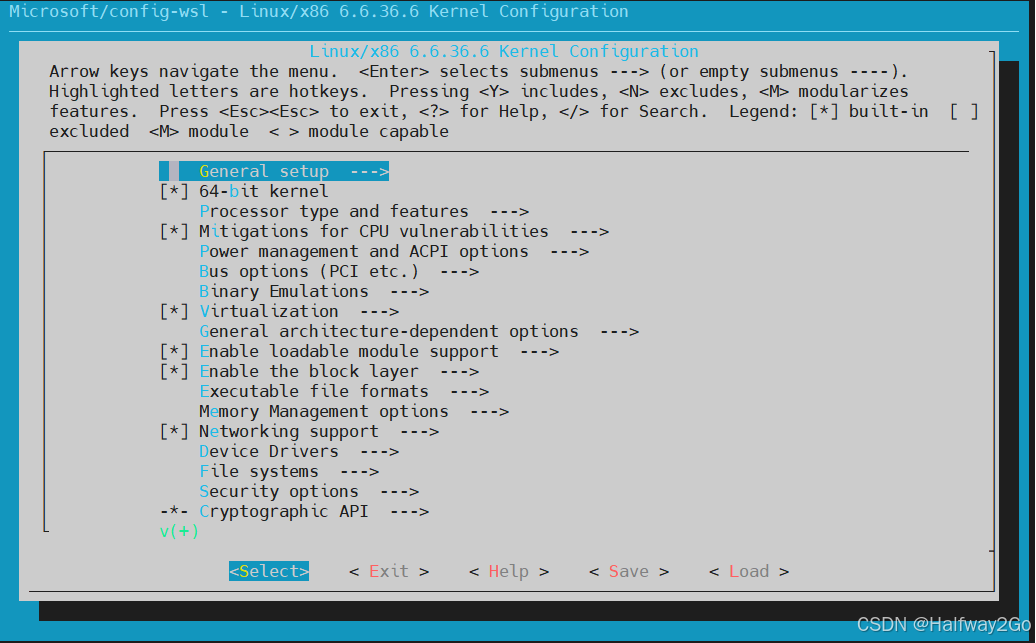Choose the Exit button

click(389, 571)
